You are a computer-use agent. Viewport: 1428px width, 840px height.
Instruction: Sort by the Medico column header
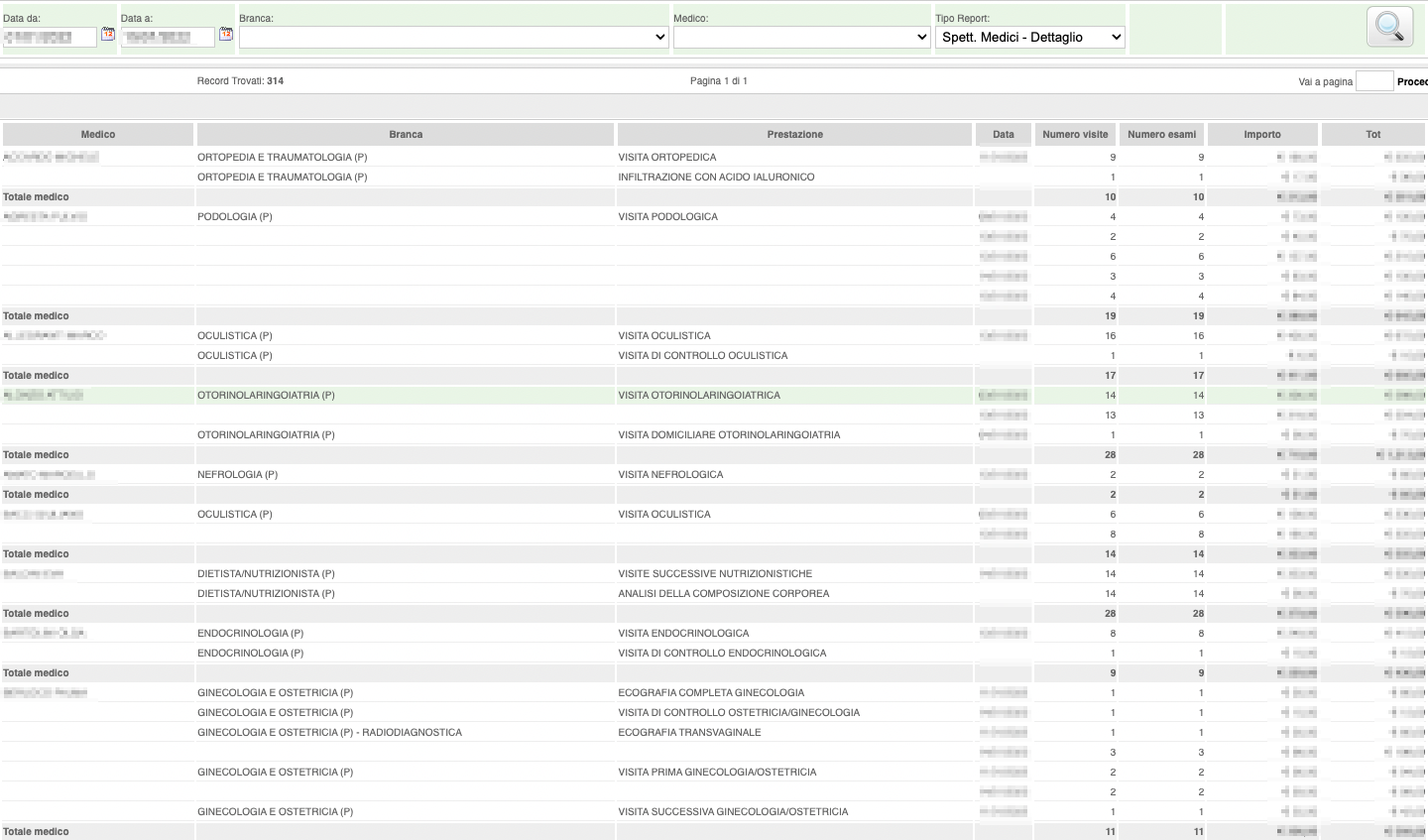(x=98, y=134)
